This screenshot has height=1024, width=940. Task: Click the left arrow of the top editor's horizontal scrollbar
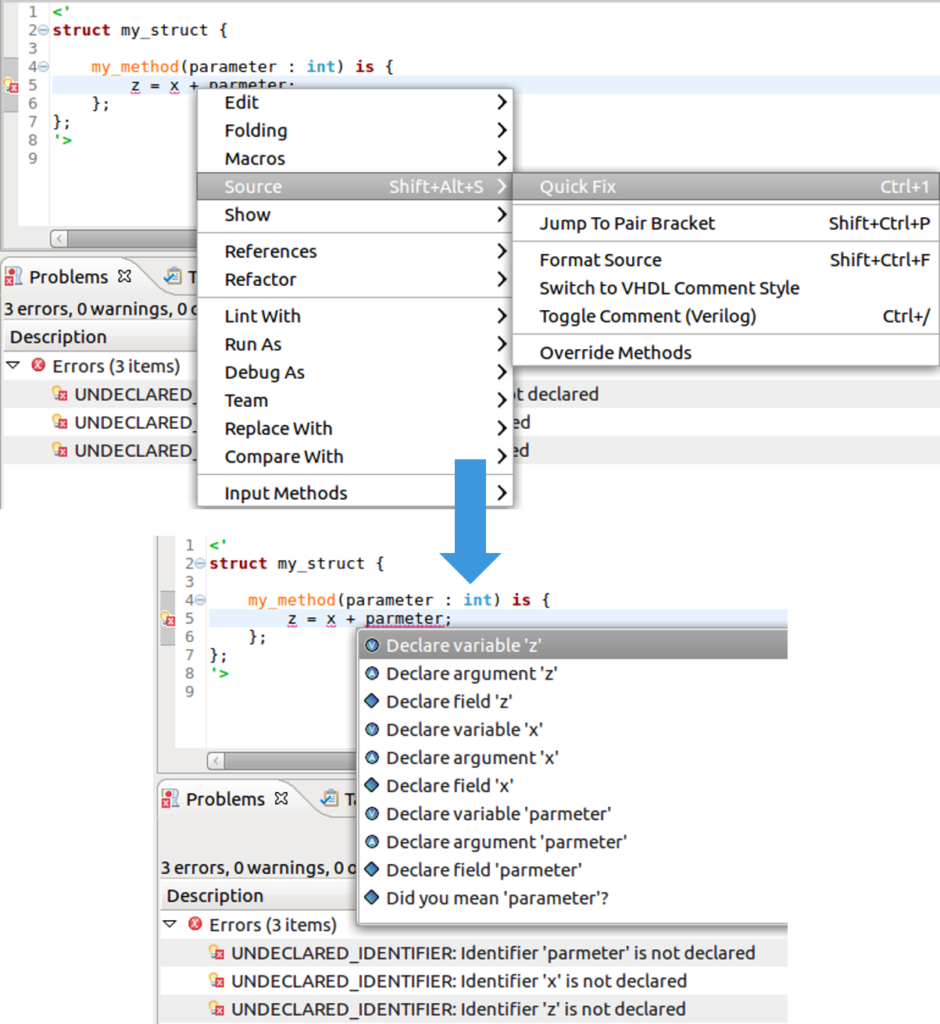(59, 238)
